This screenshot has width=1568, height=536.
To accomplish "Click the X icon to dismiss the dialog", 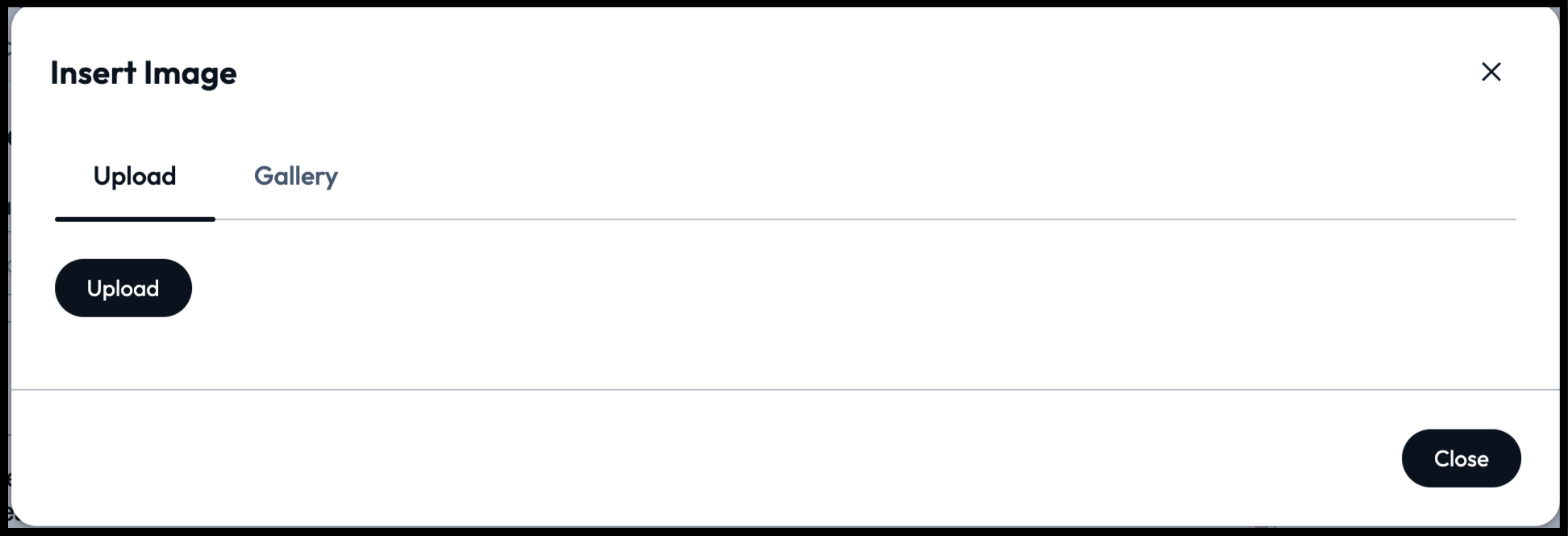I will [1491, 72].
